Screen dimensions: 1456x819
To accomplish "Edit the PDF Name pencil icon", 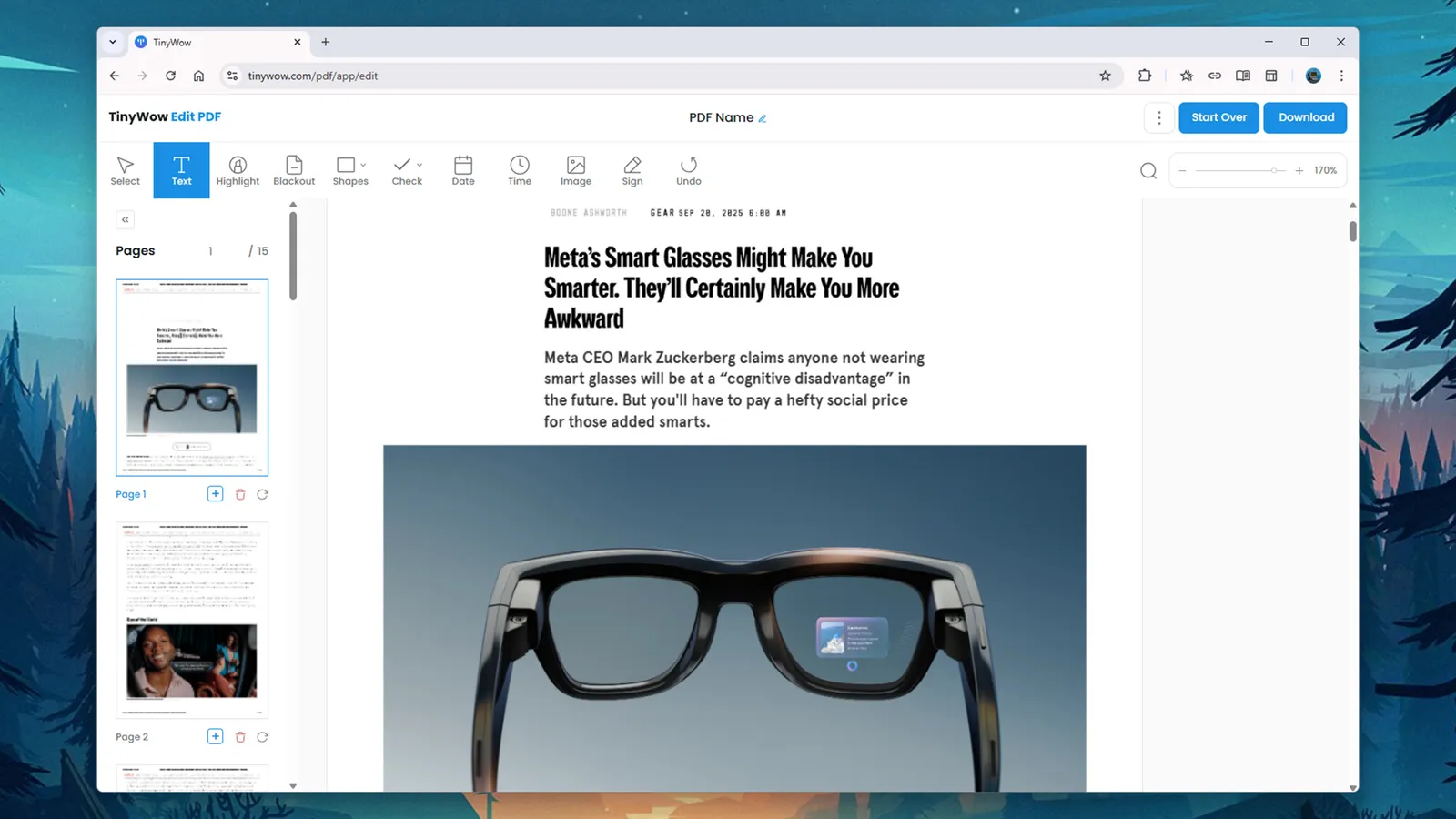I will (763, 118).
